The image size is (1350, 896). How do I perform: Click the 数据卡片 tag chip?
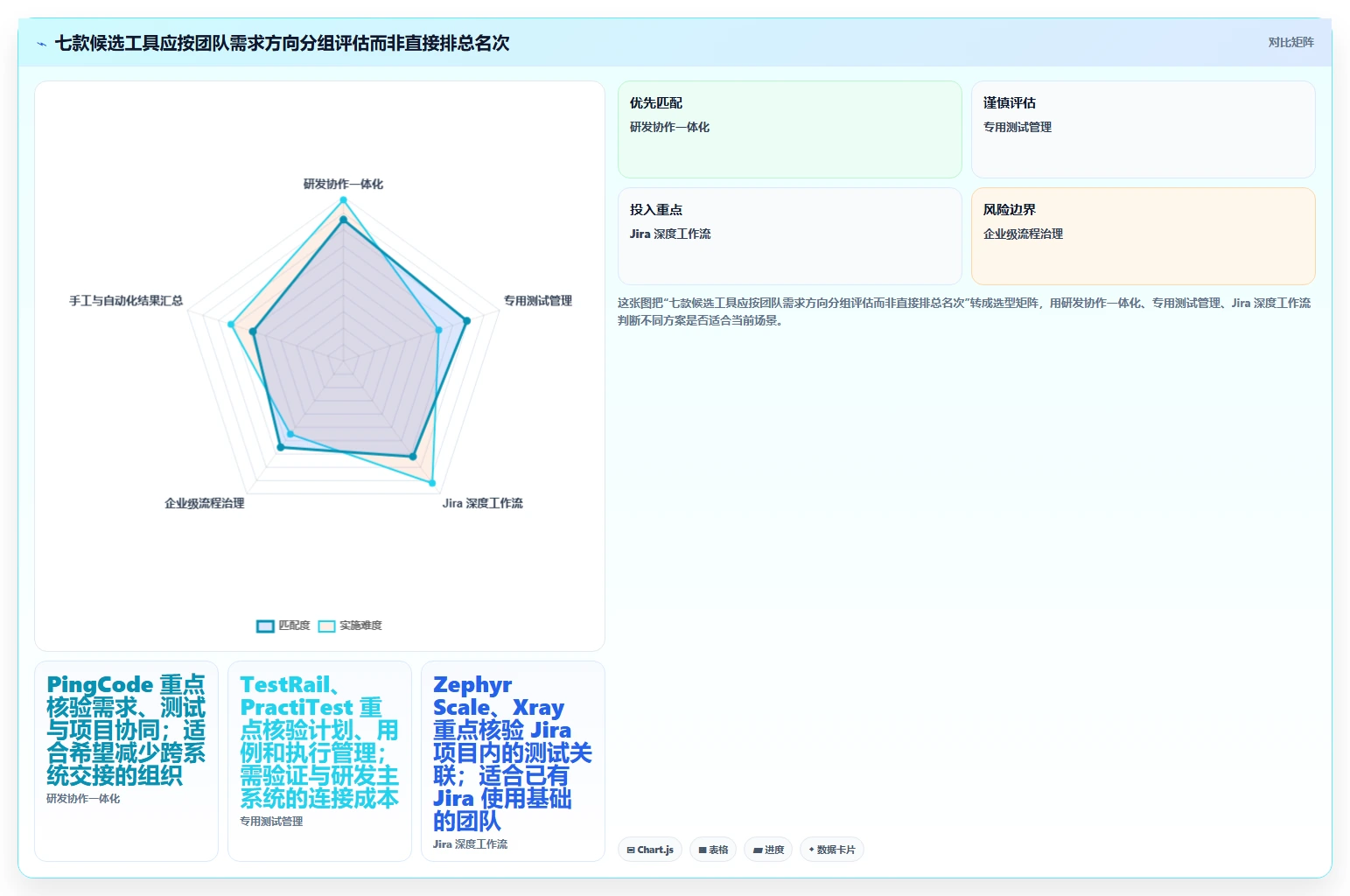tap(832, 850)
